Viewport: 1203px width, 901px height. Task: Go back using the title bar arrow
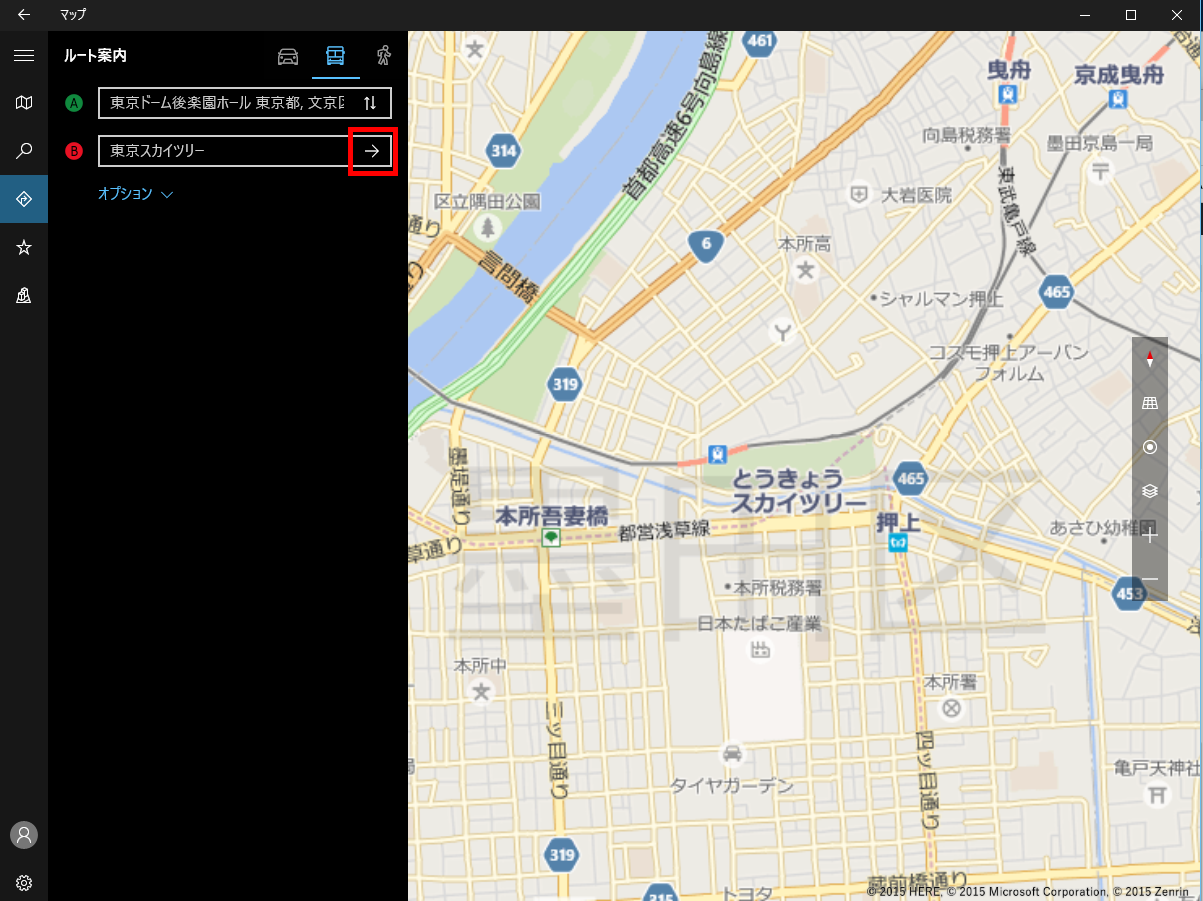tap(24, 15)
